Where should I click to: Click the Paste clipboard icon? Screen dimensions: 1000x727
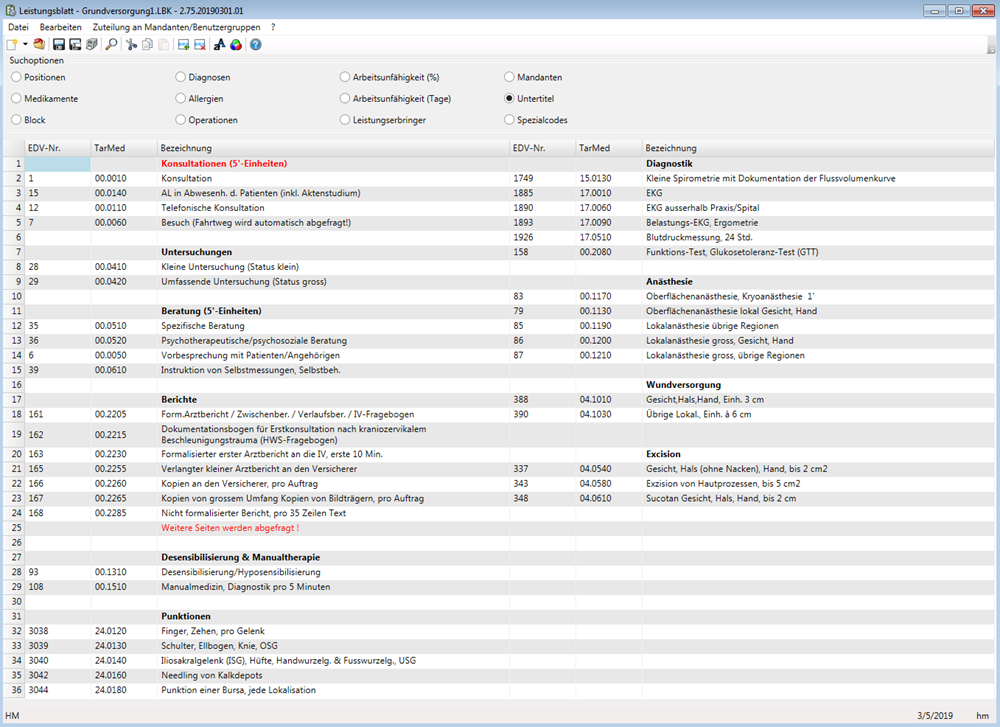coord(164,45)
